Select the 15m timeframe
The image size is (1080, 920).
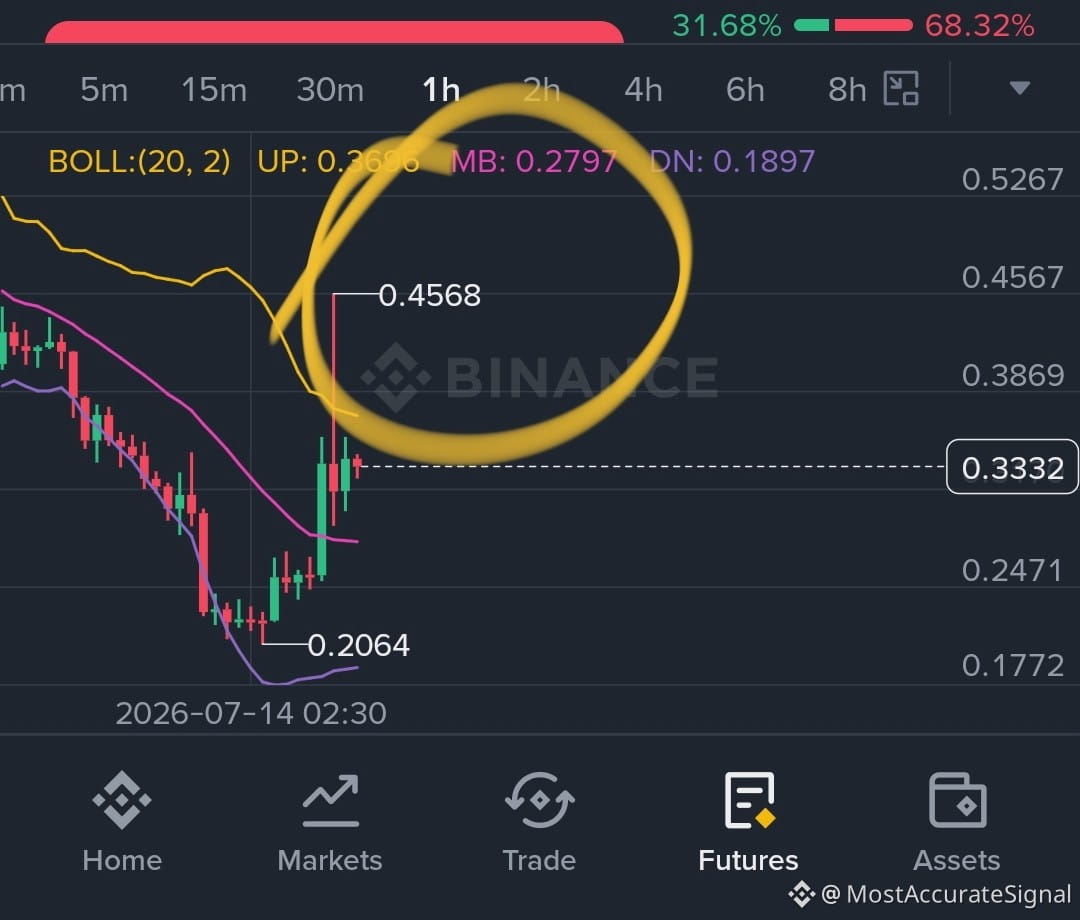click(x=214, y=90)
